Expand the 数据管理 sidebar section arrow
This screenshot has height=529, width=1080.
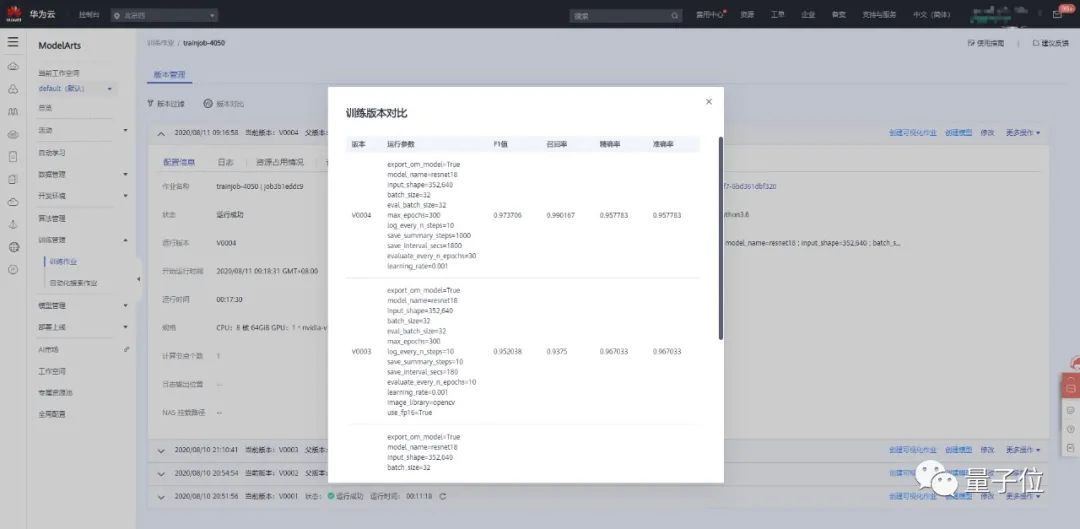[x=125, y=174]
